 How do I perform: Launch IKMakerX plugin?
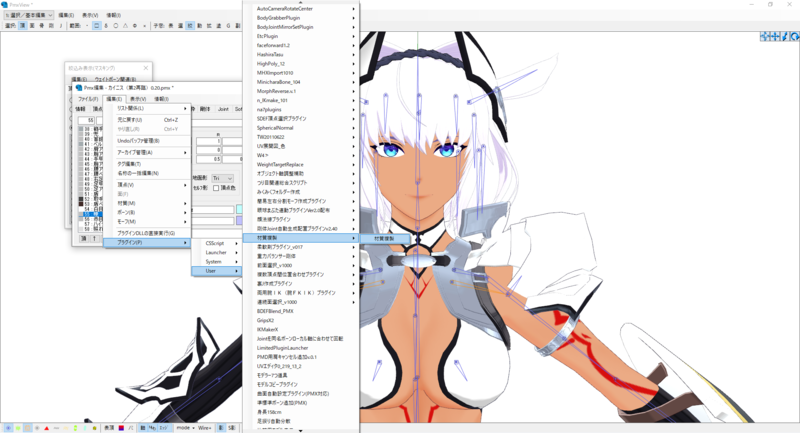click(301, 329)
